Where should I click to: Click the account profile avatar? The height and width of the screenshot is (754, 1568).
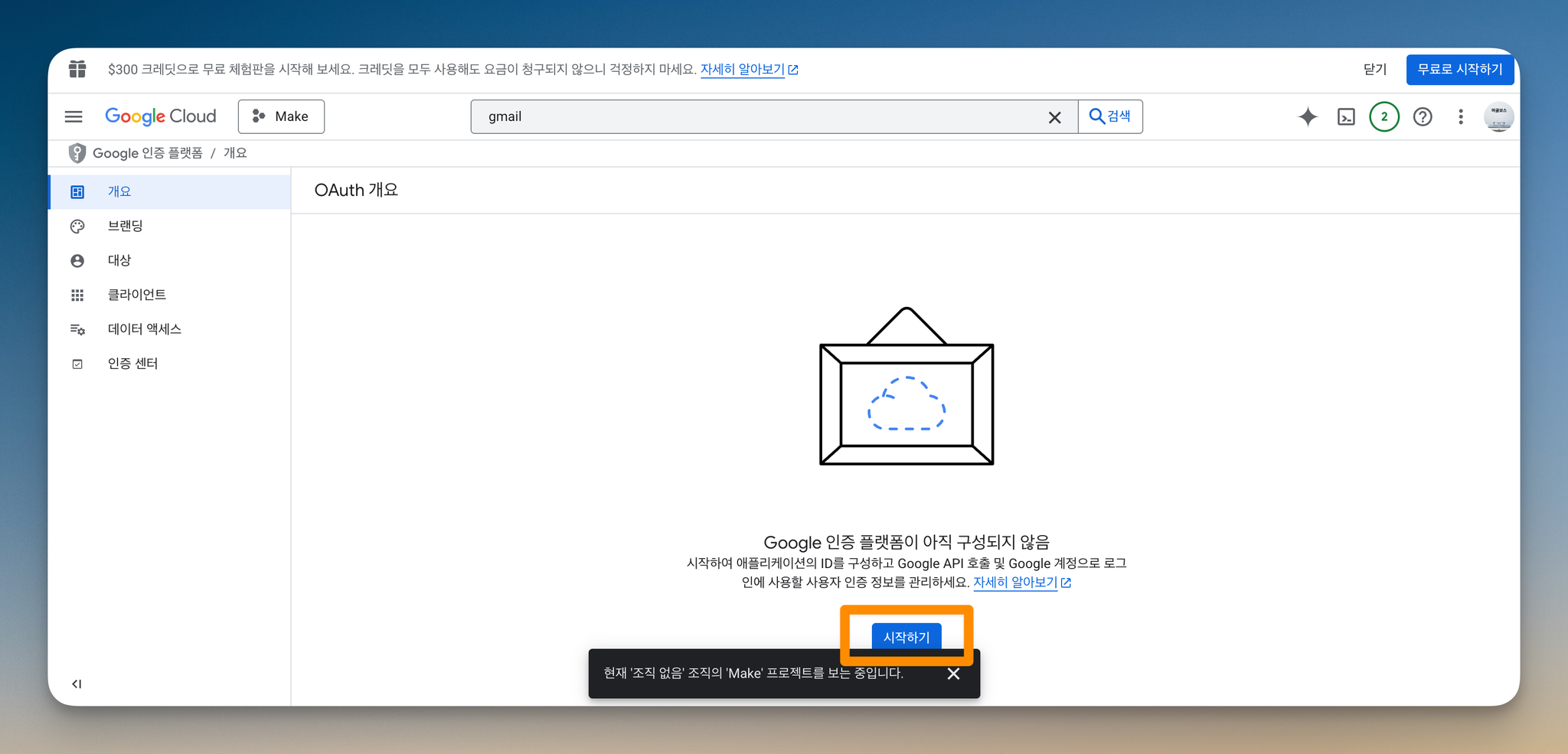tap(1498, 117)
